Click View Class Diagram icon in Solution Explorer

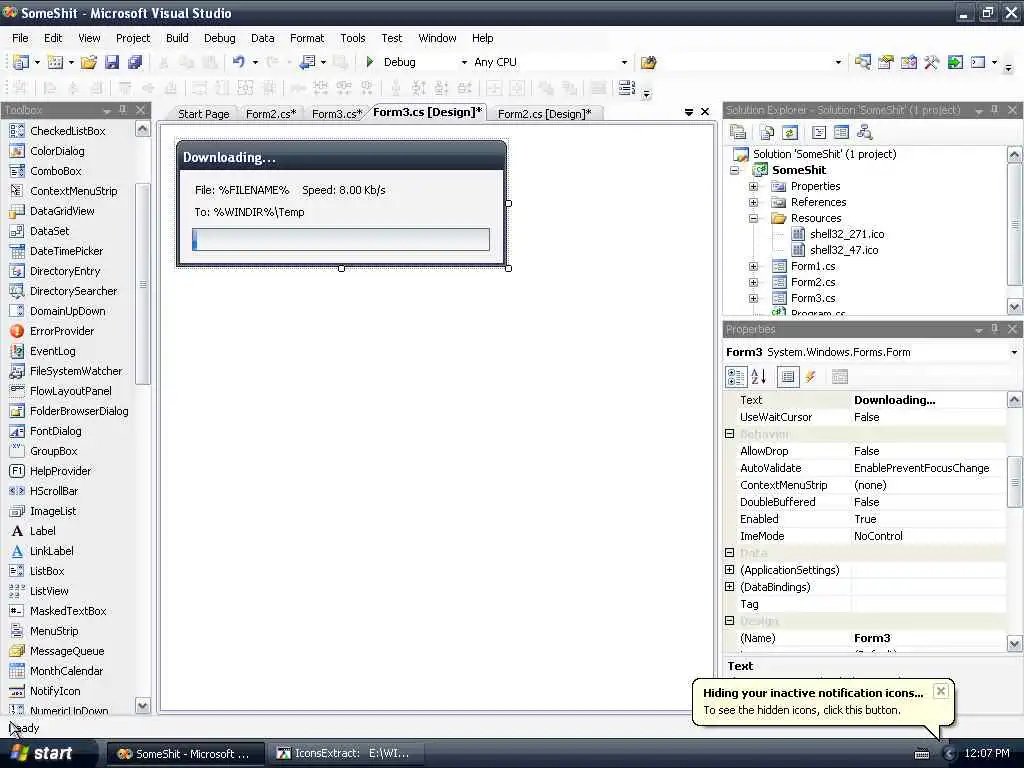[x=865, y=133]
